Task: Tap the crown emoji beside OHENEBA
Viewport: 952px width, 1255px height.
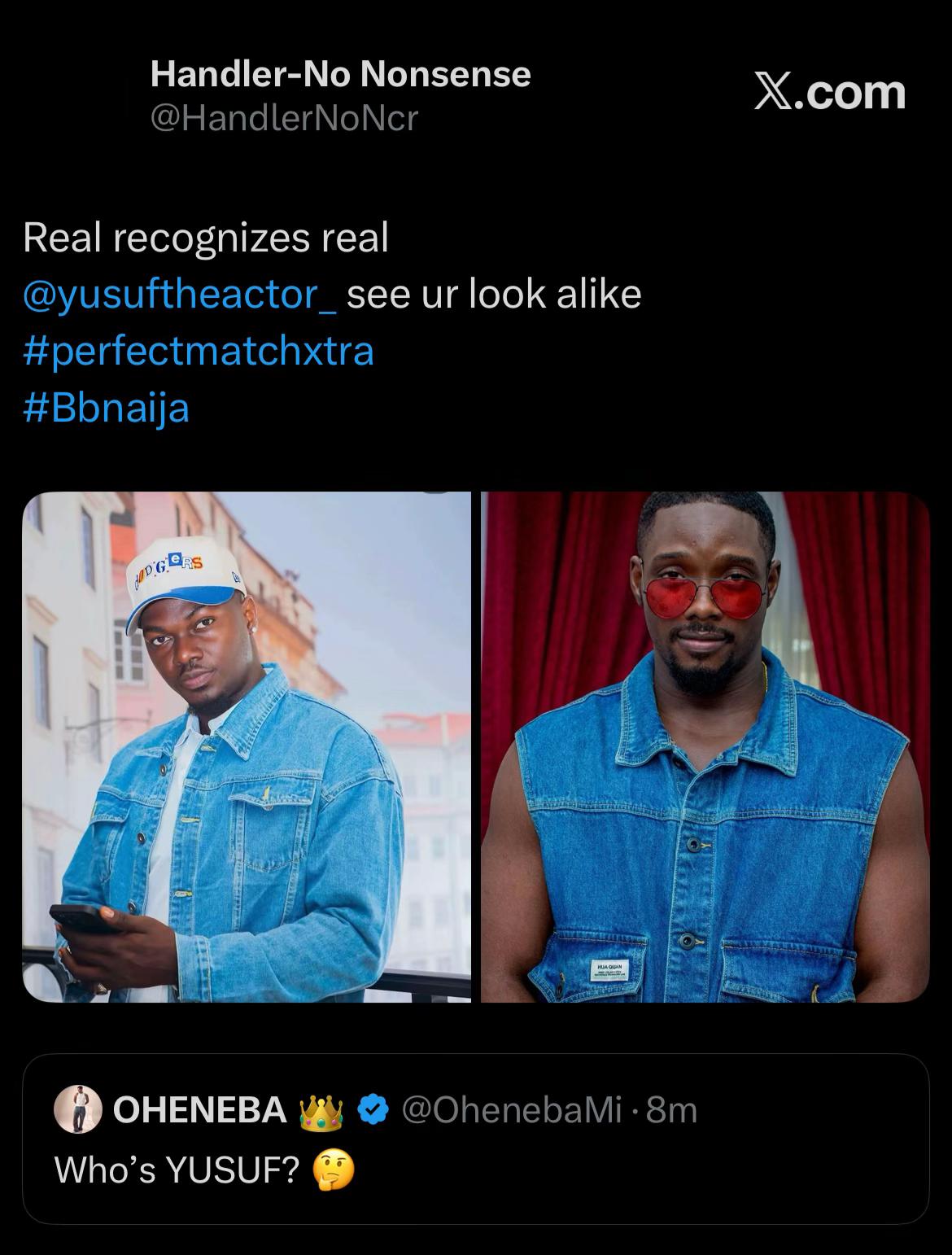Action: [321, 1111]
